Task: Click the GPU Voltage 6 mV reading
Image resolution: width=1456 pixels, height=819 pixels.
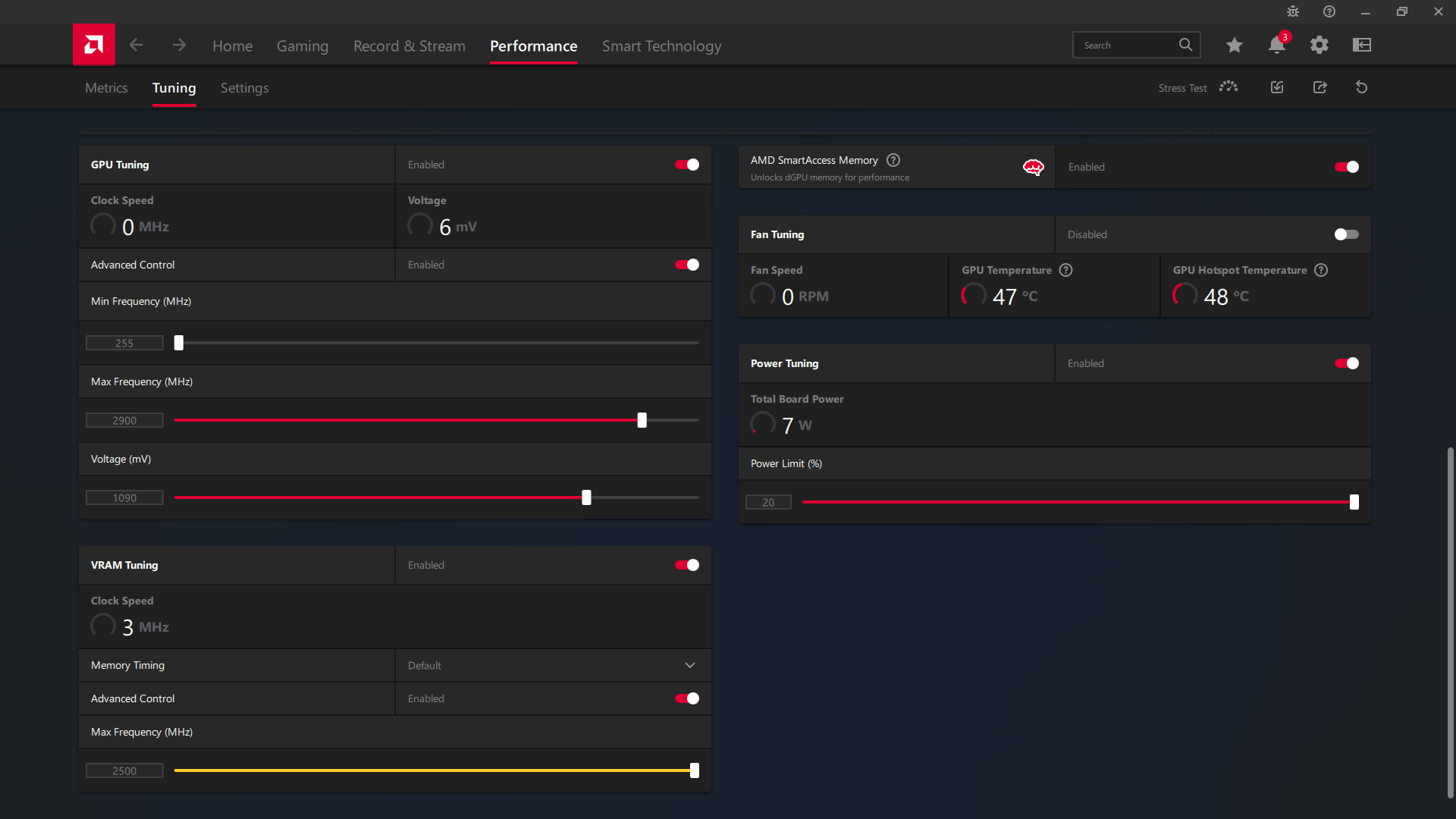Action: 442,225
